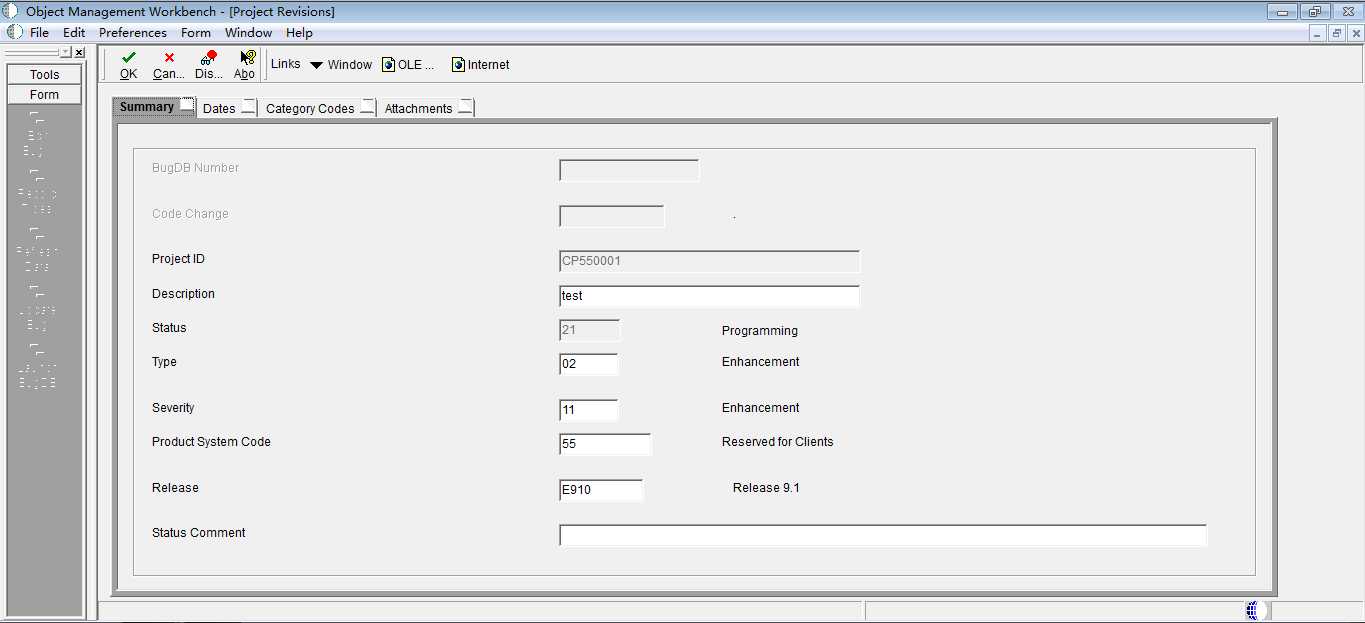The width and height of the screenshot is (1365, 623).
Task: Click the Display Errors stop-sign icon
Action: point(208,58)
